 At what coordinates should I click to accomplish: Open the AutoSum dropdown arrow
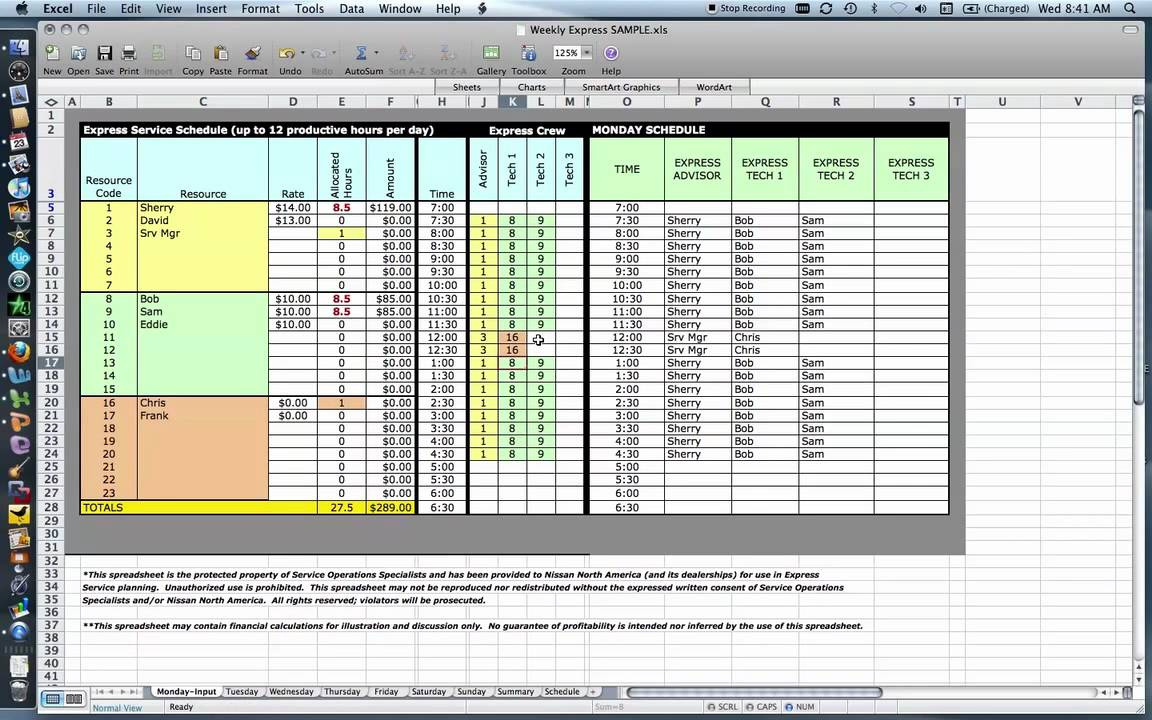click(x=377, y=52)
